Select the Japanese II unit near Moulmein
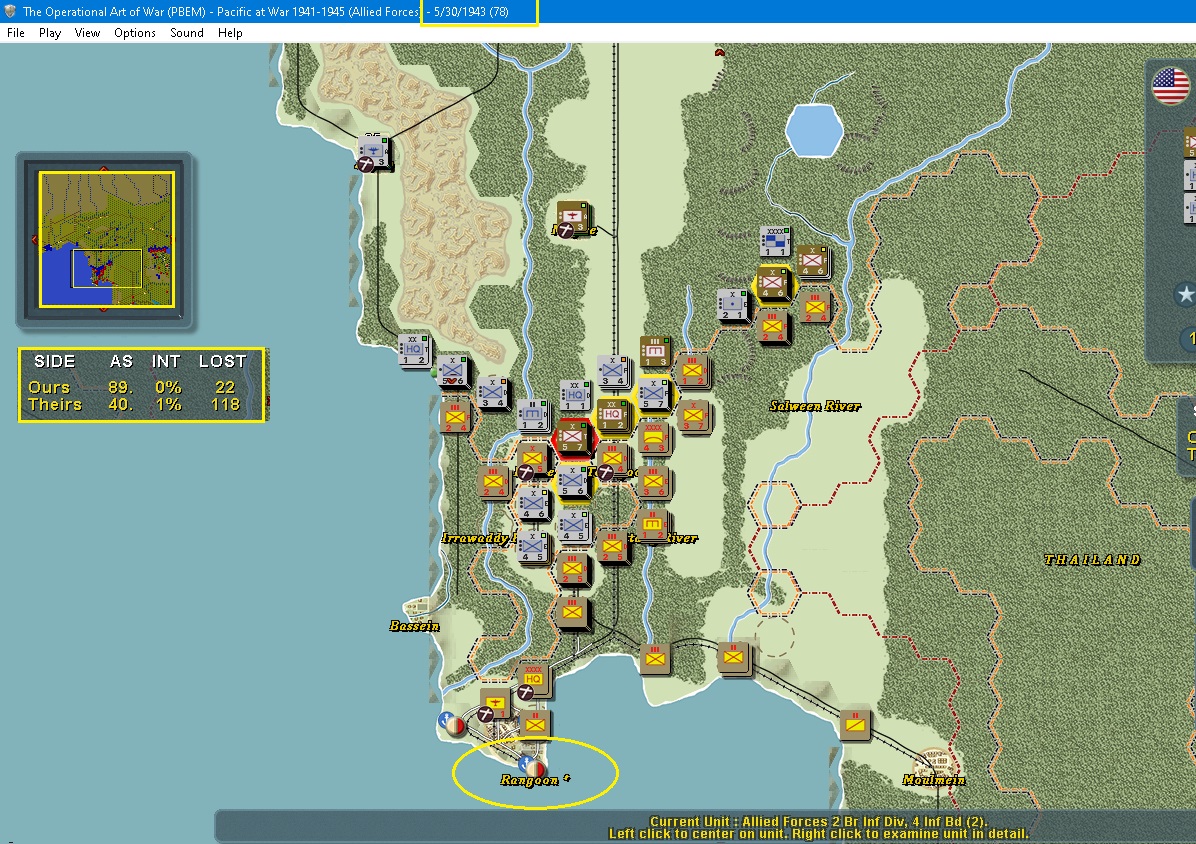Screen dimensions: 1196x844 855,724
